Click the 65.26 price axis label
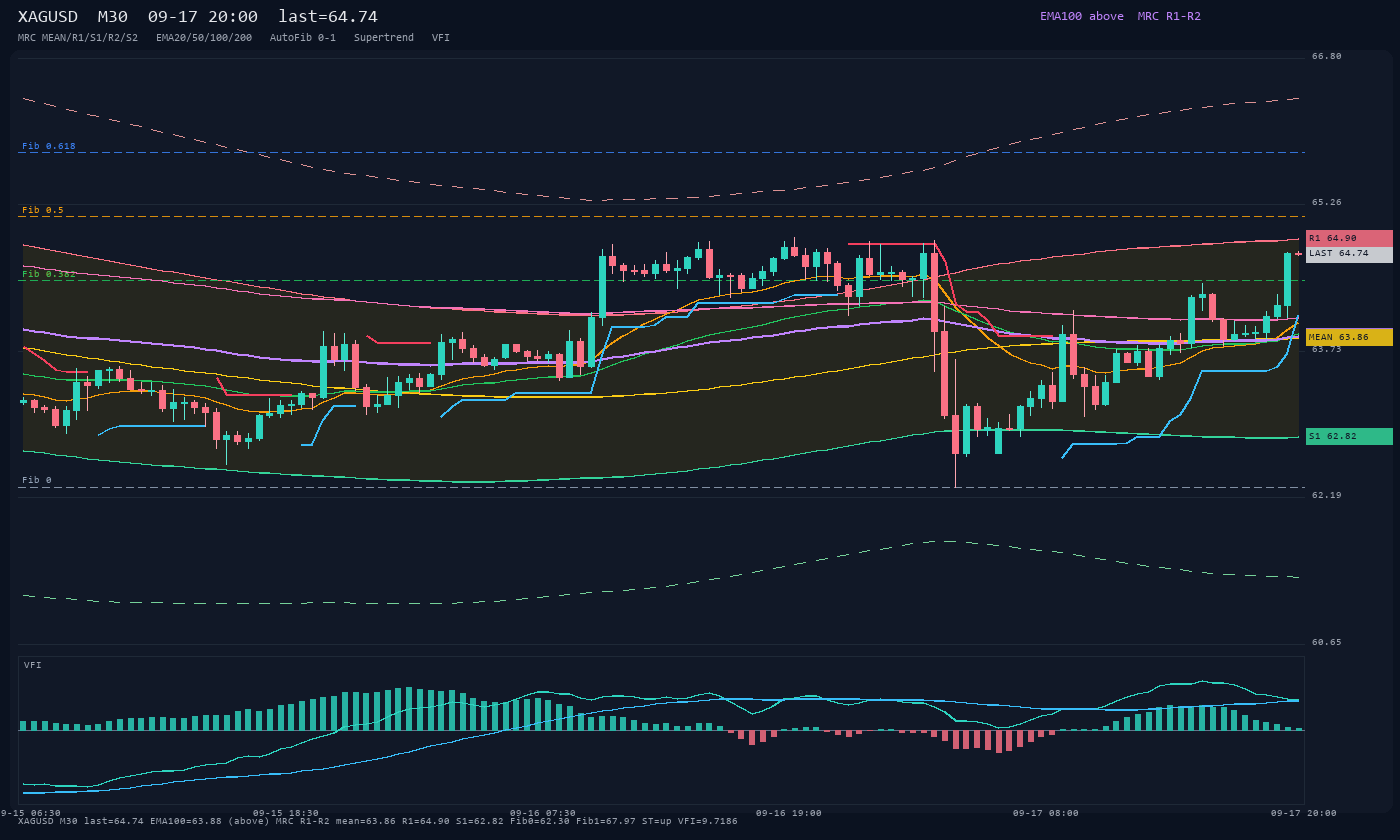 click(x=1327, y=202)
